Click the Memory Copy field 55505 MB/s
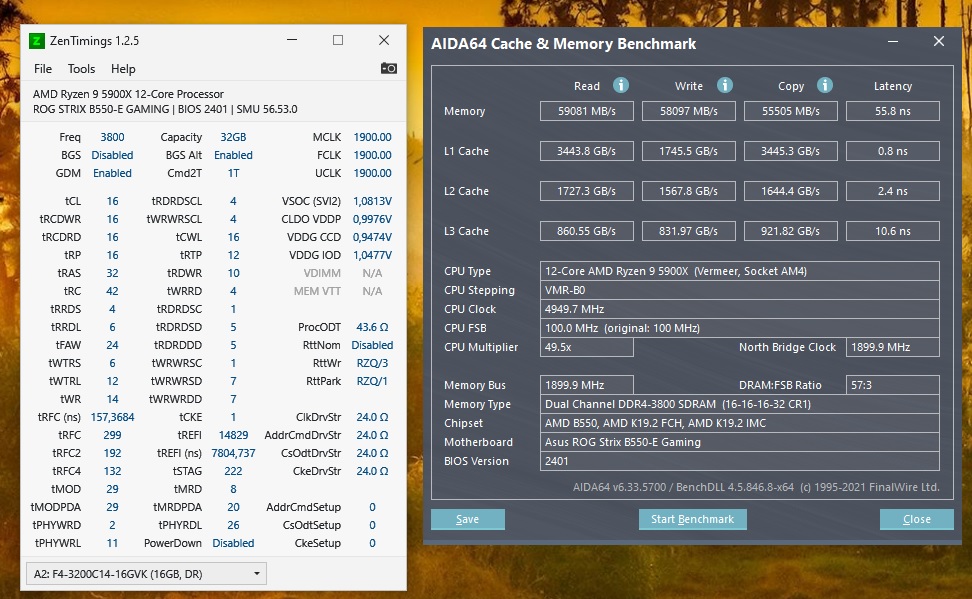The width and height of the screenshot is (972, 599). (x=790, y=111)
